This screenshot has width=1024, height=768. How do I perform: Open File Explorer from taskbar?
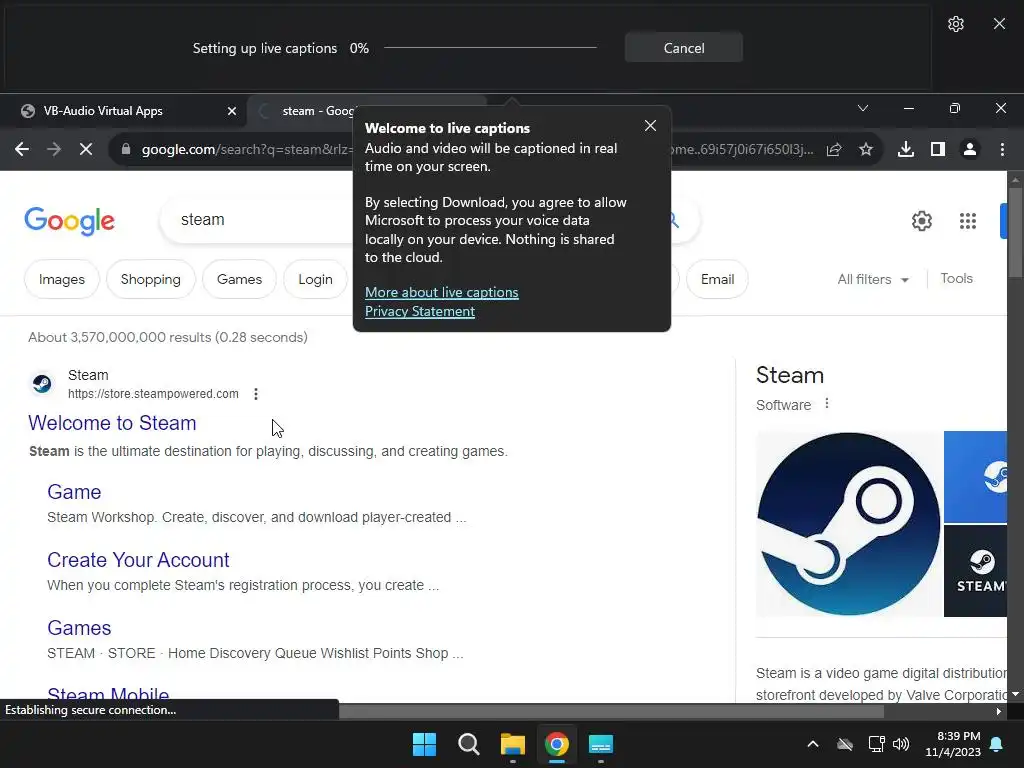tap(513, 744)
